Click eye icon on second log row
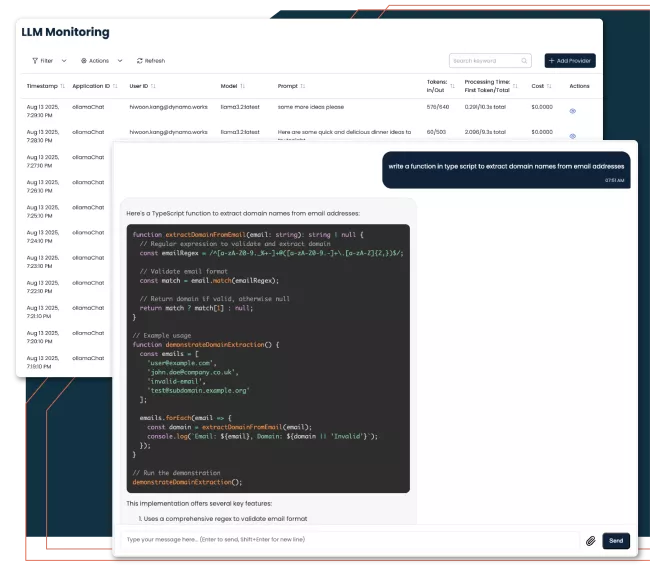 tap(573, 132)
